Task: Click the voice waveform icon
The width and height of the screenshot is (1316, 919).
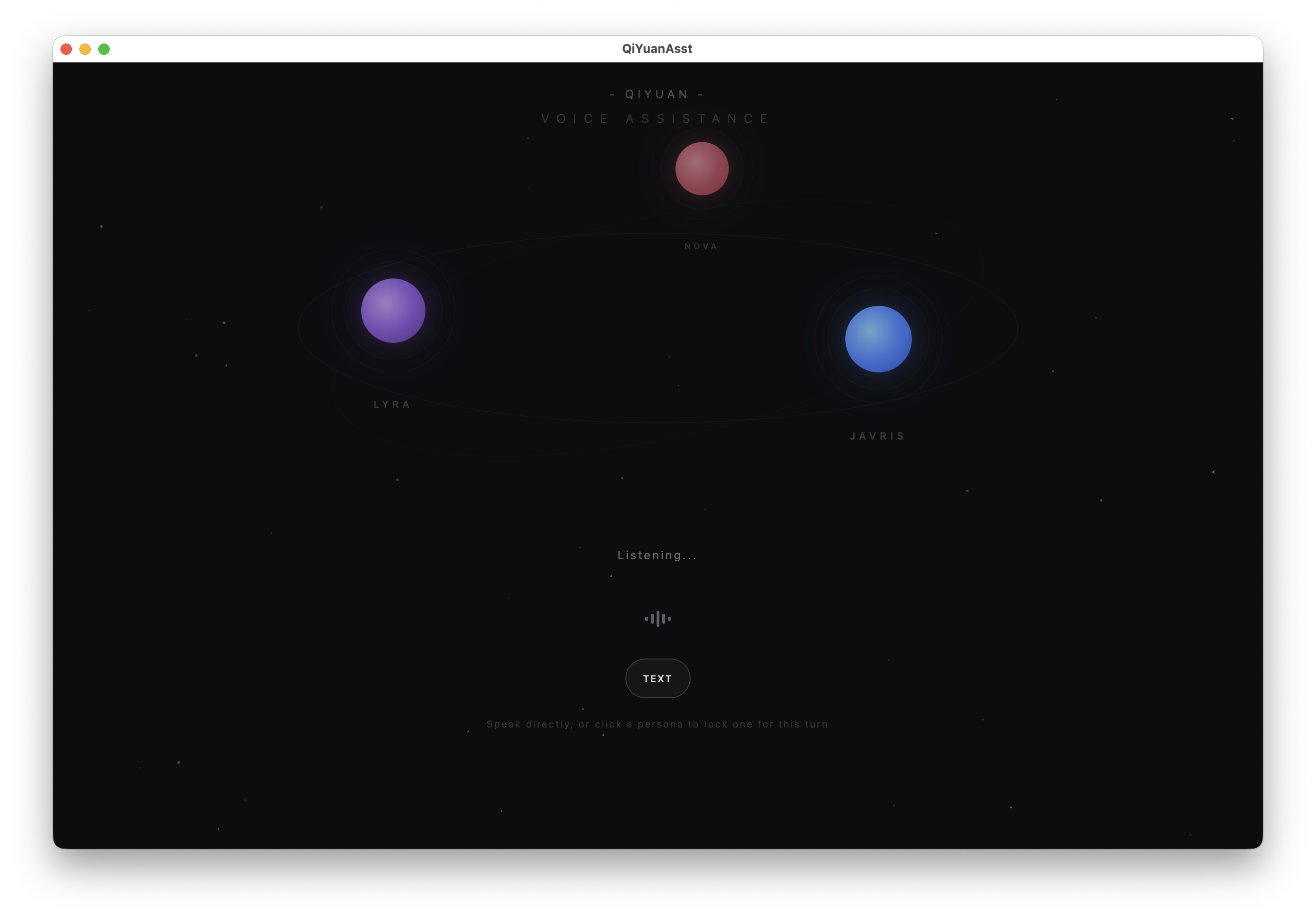Action: click(x=658, y=619)
